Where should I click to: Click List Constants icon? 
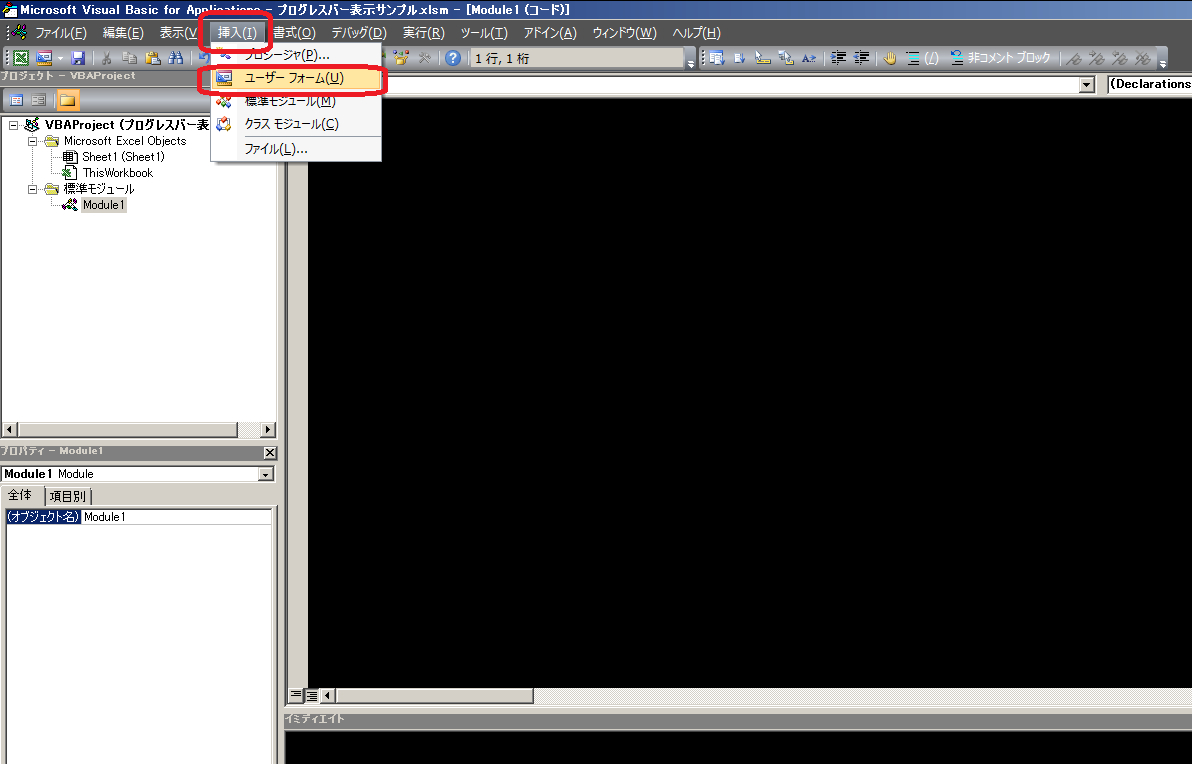pyautogui.click(x=739, y=58)
